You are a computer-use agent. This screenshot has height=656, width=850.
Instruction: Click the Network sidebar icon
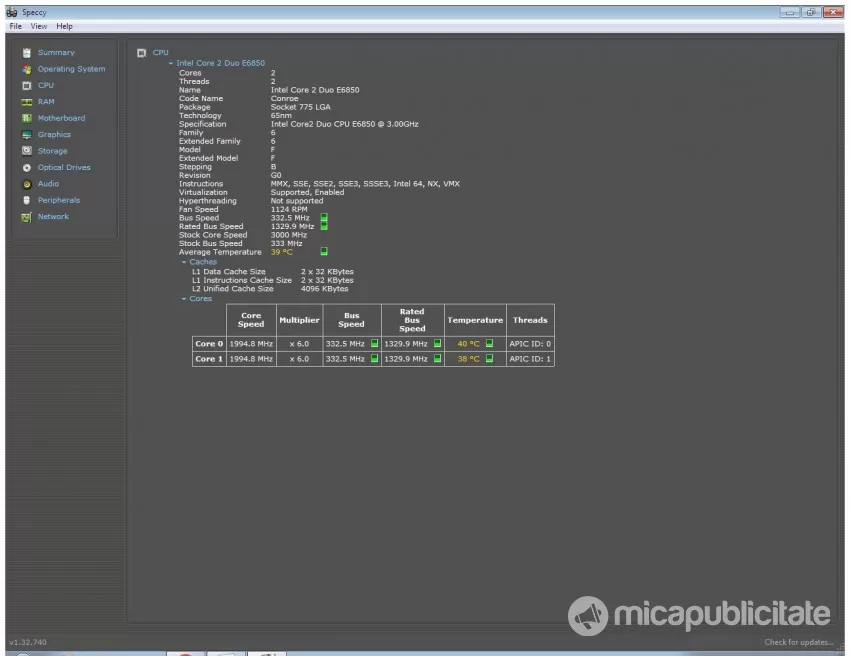pos(27,217)
